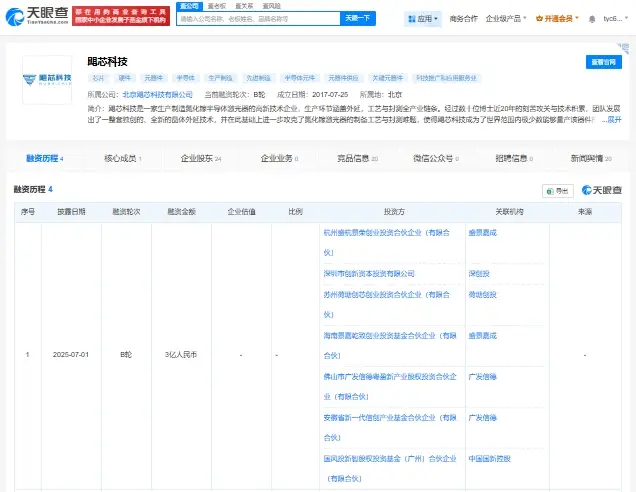Click the 科技推广和应用服务业 tag
This screenshot has height=492, width=636.
[x=447, y=78]
